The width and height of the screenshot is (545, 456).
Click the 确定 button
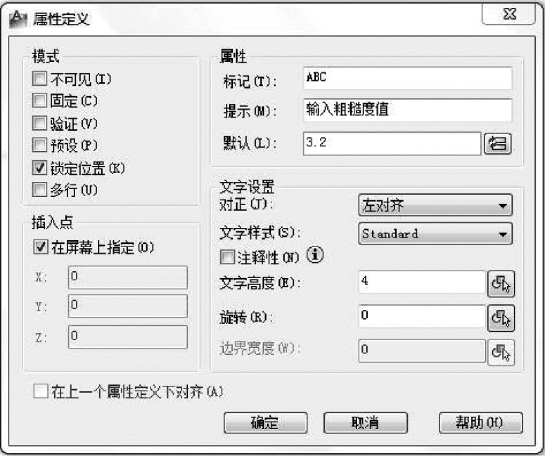coord(266,423)
